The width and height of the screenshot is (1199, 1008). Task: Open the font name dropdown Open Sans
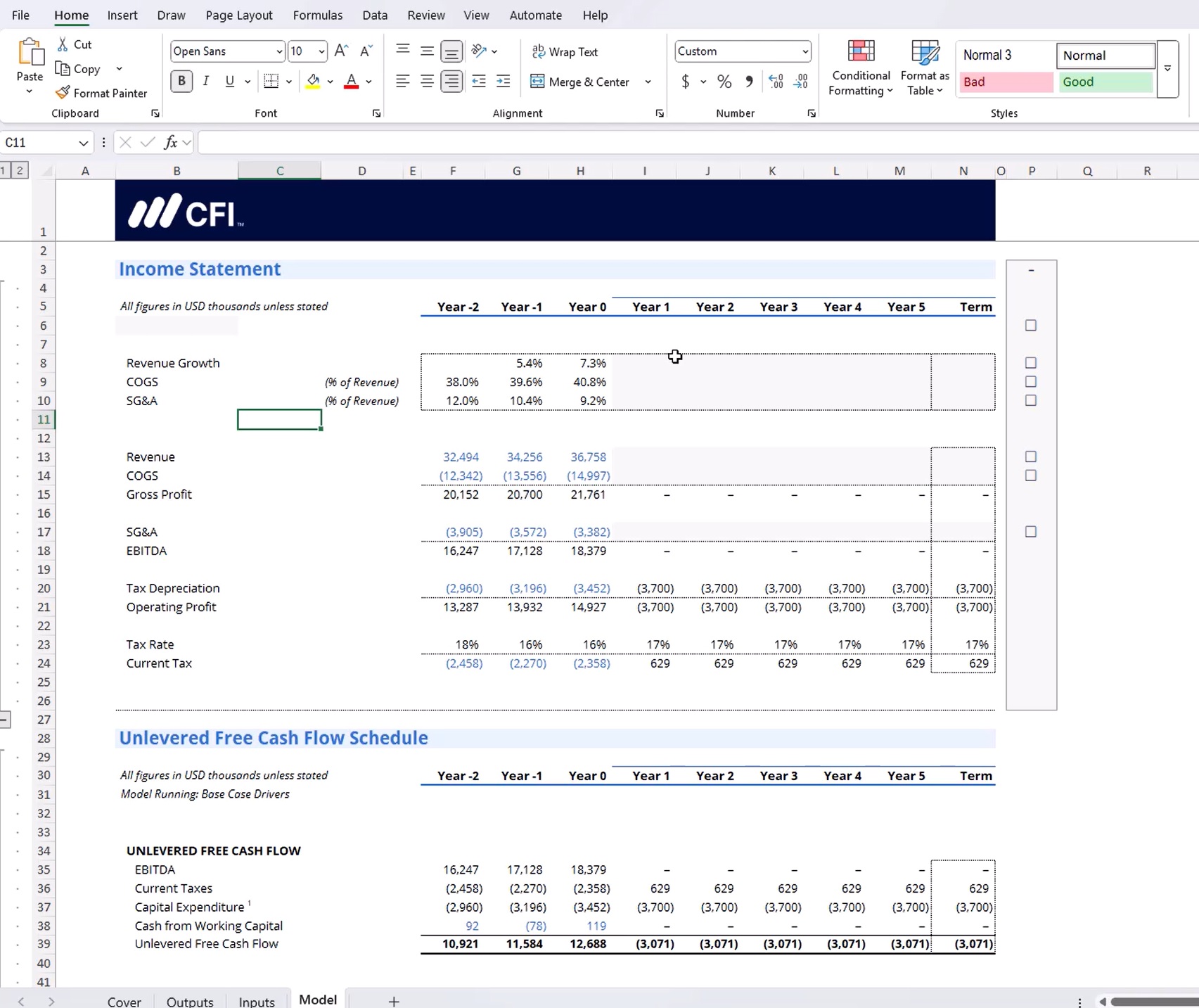coord(279,51)
